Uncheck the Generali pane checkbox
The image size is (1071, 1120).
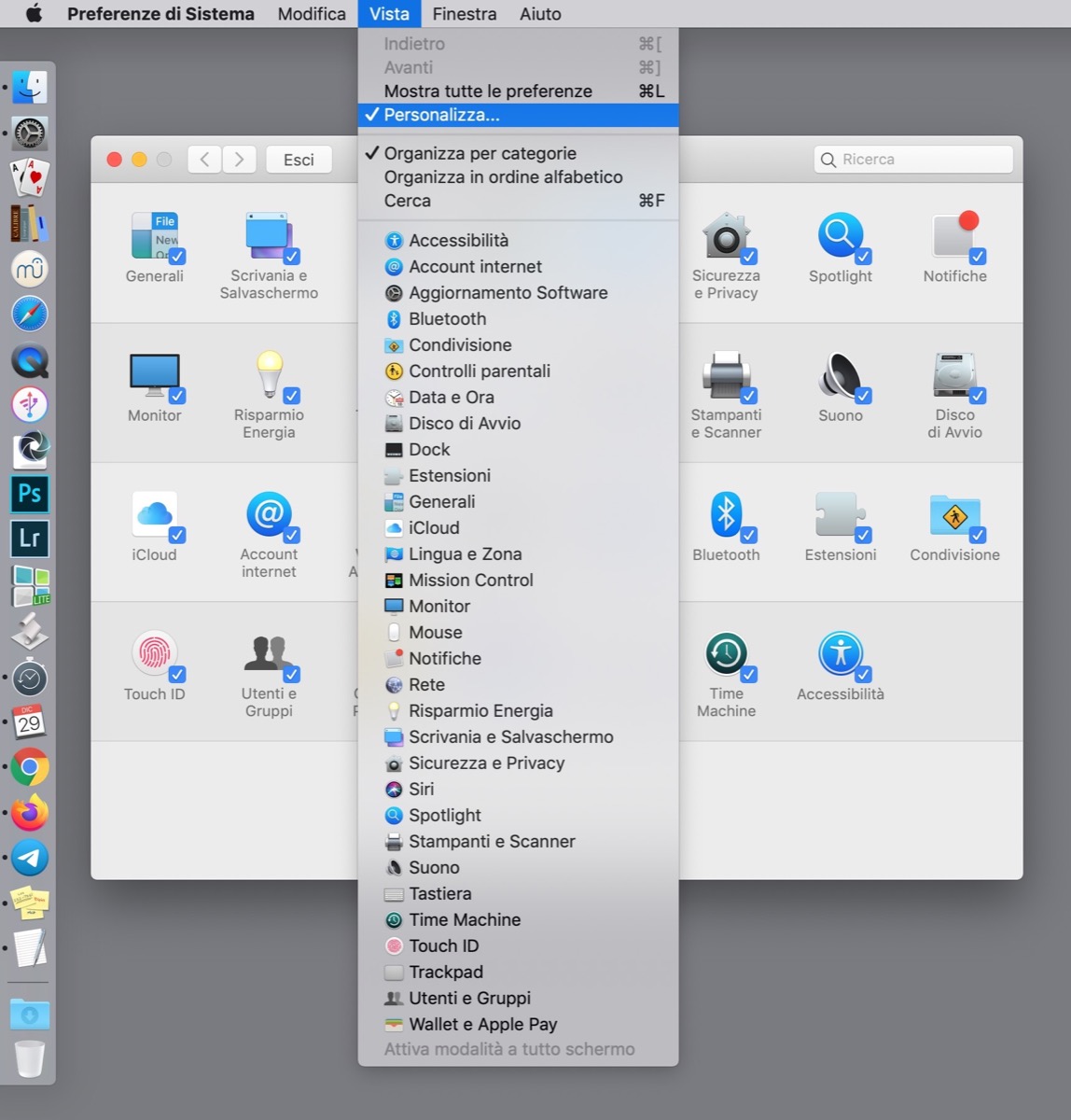coord(177,257)
